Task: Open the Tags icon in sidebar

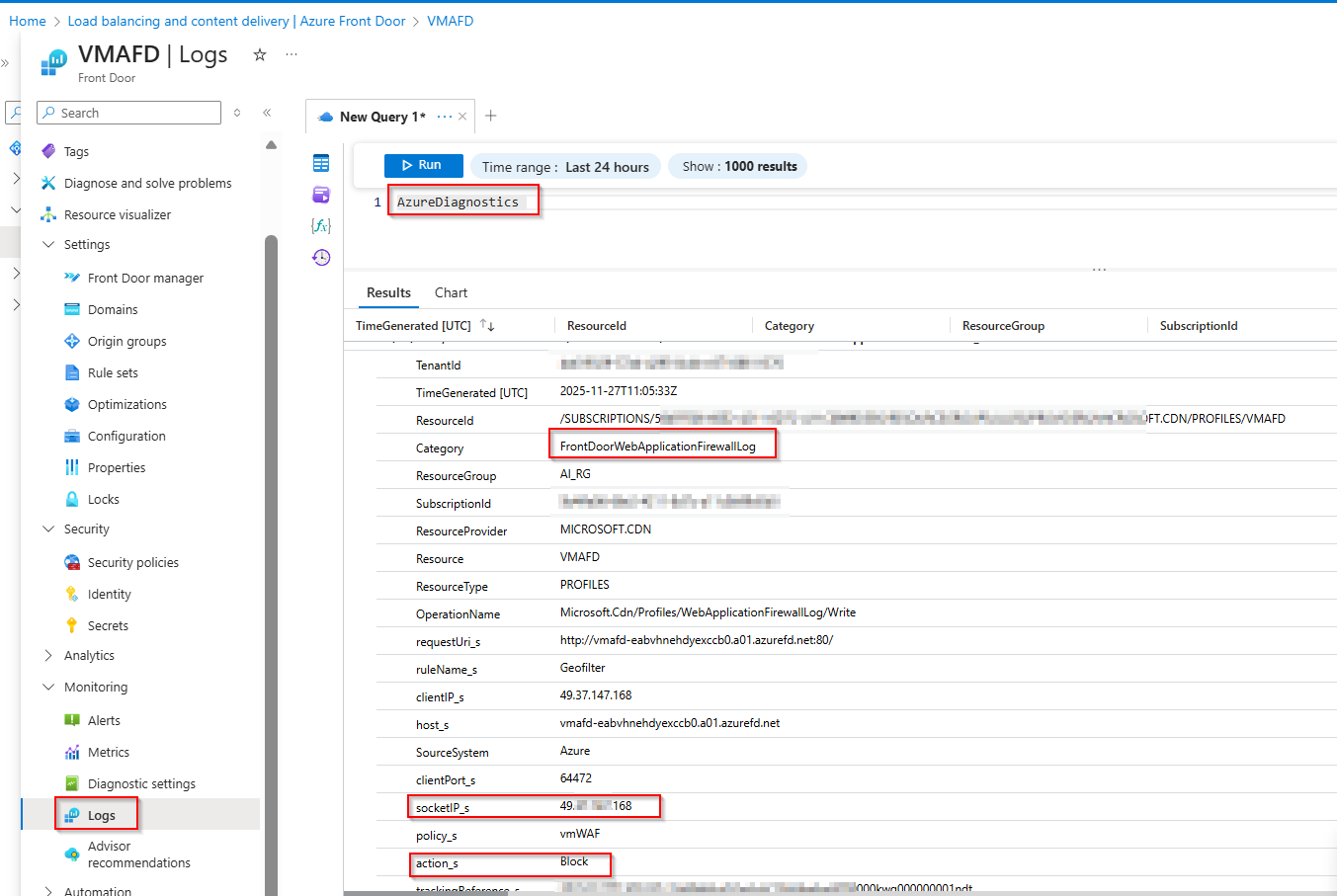Action: pyautogui.click(x=48, y=151)
